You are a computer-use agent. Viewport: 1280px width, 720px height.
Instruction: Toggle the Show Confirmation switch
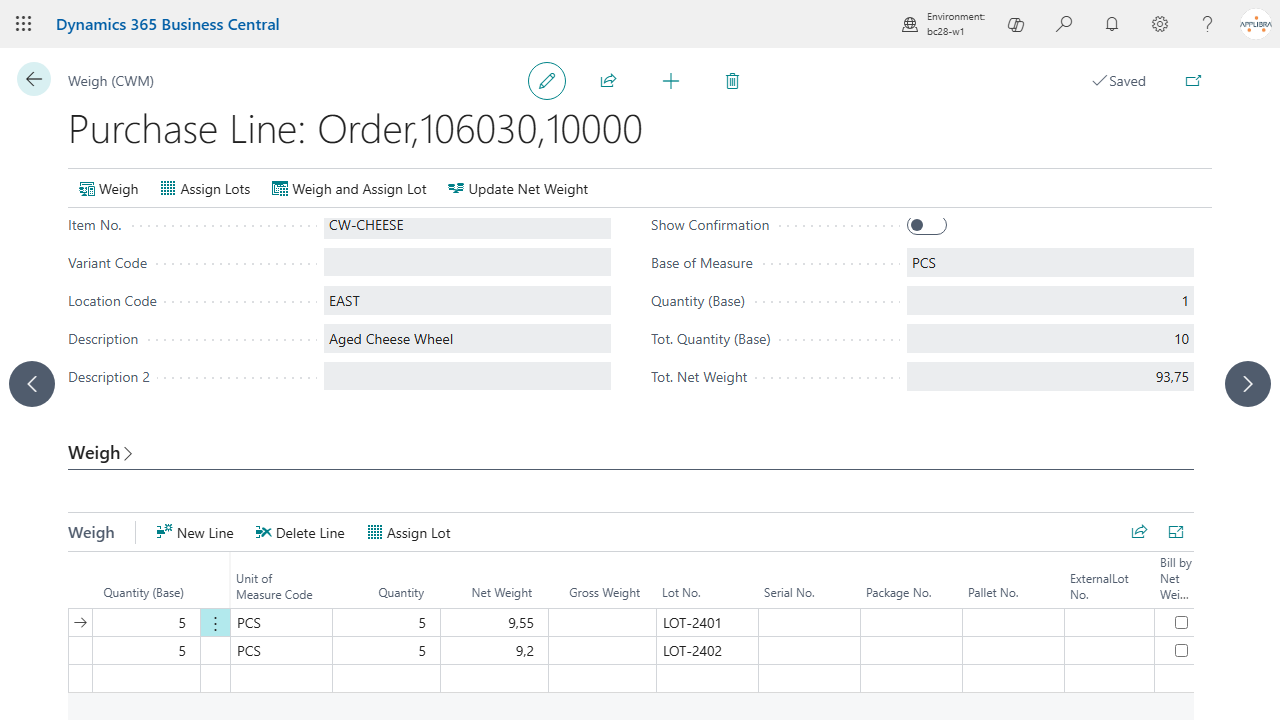926,225
